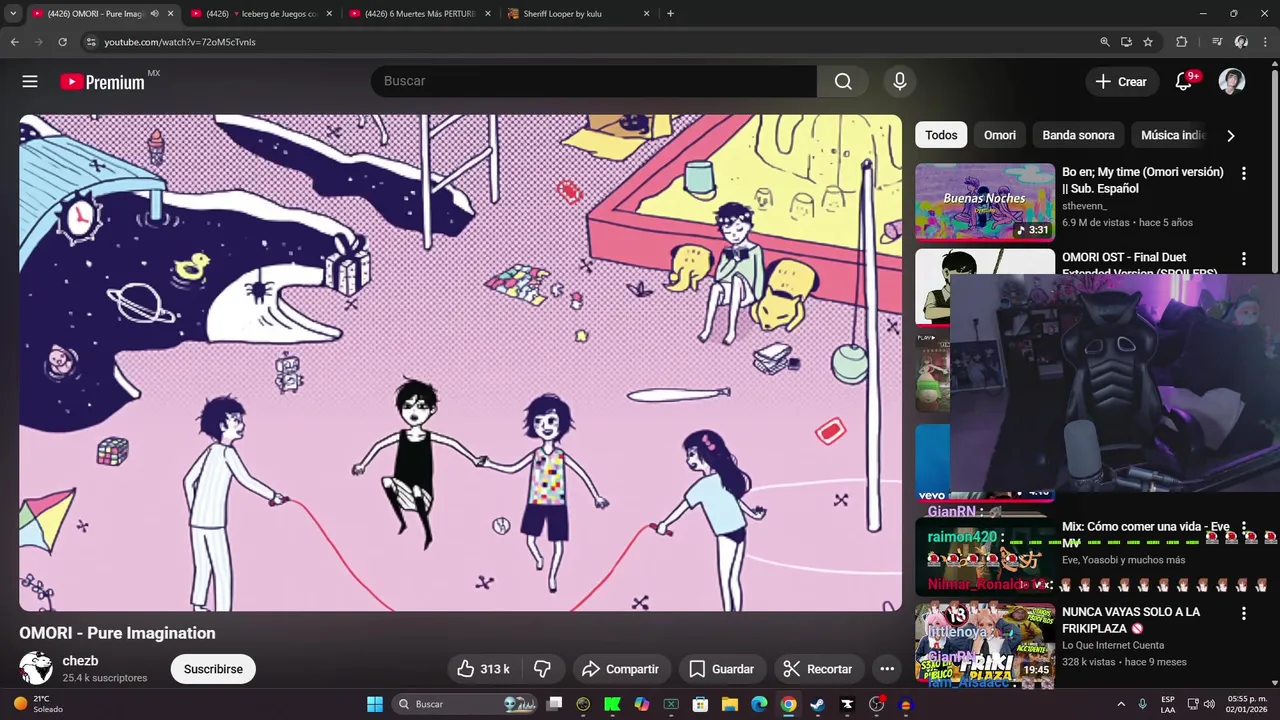Image resolution: width=1280 pixels, height=720 pixels.
Task: Open clock and date 05:55 p. m.
Action: point(1247,704)
